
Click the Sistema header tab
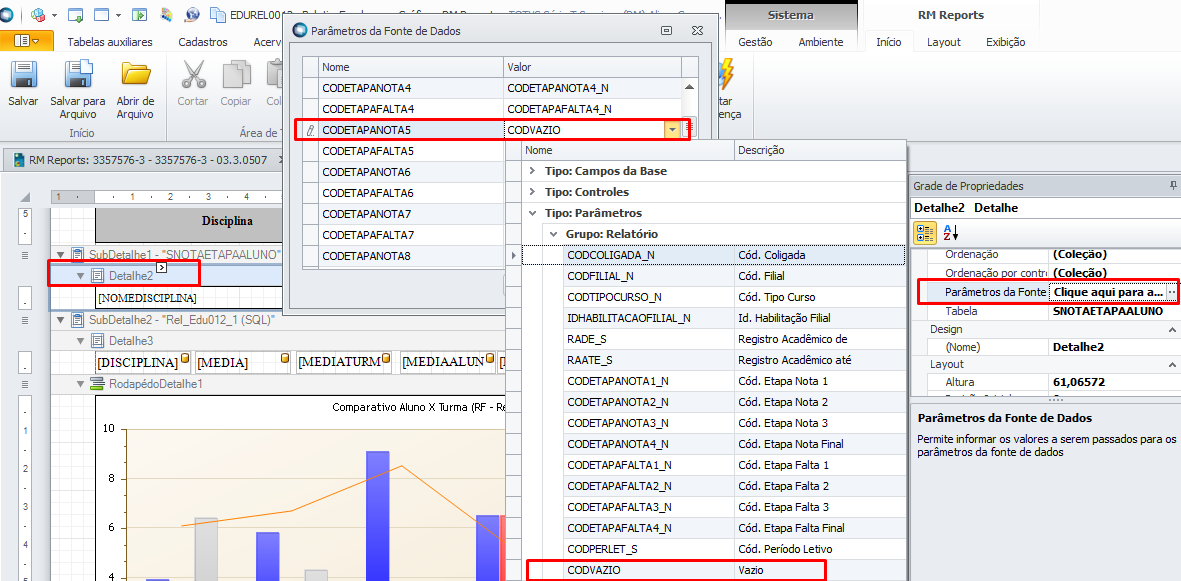(x=791, y=14)
